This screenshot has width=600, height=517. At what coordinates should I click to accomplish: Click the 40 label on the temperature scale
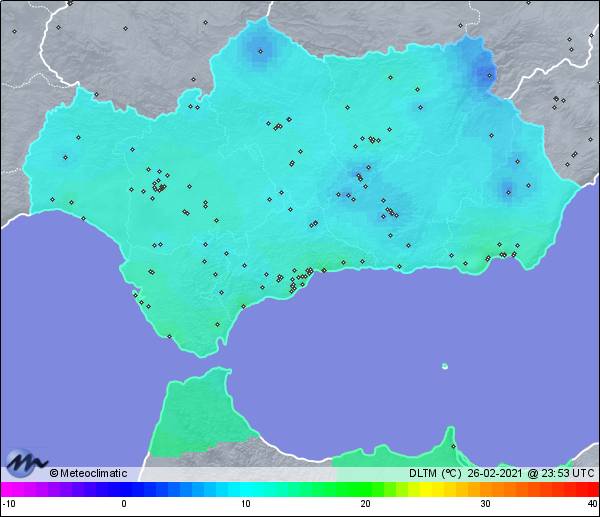(593, 503)
